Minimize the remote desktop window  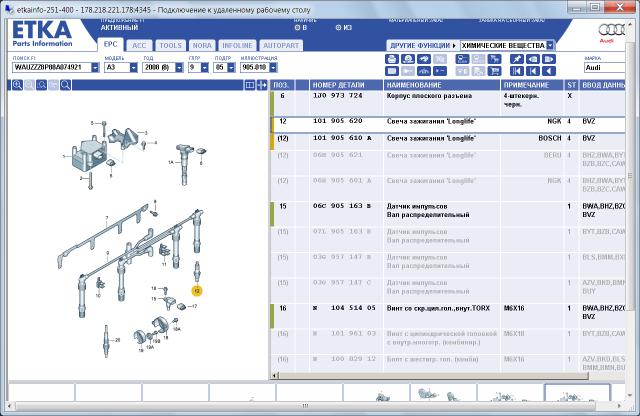(x=576, y=7)
